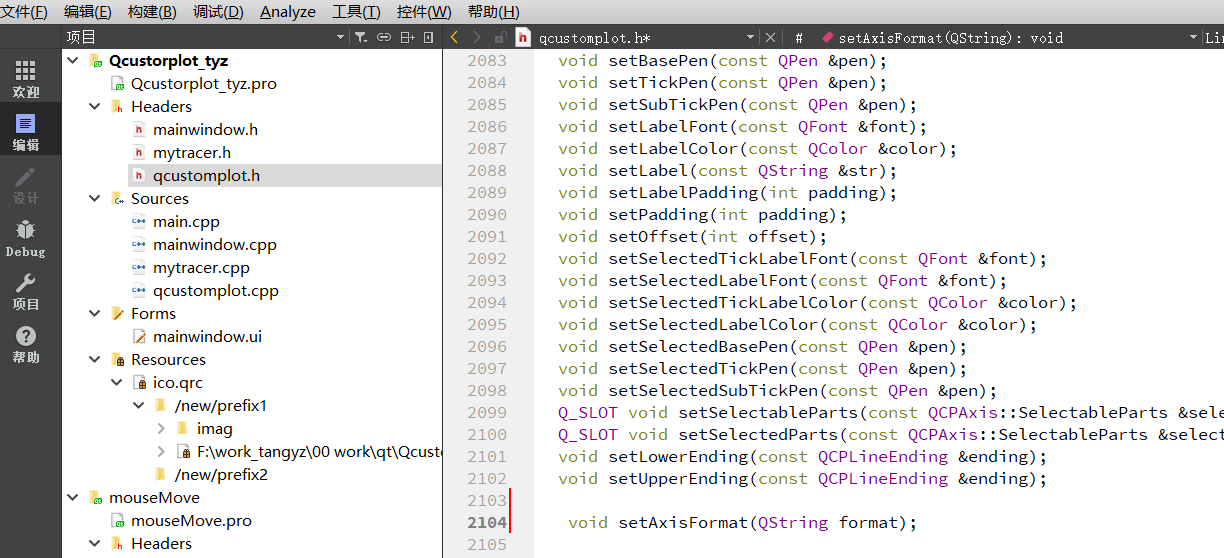
Task: Select mouseMove.pro file
Action: [191, 521]
